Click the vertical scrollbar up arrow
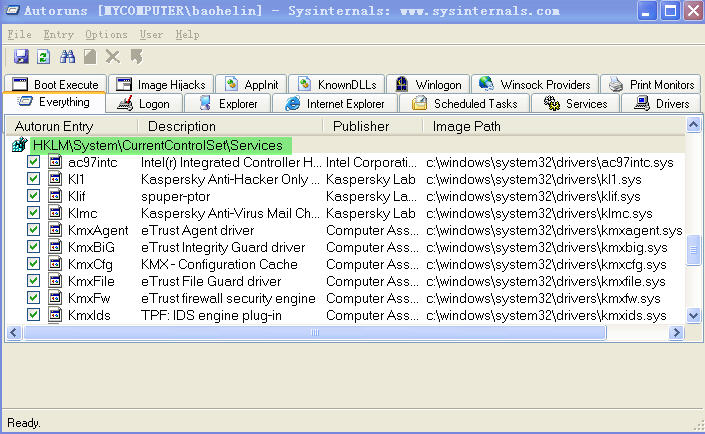 click(693, 125)
